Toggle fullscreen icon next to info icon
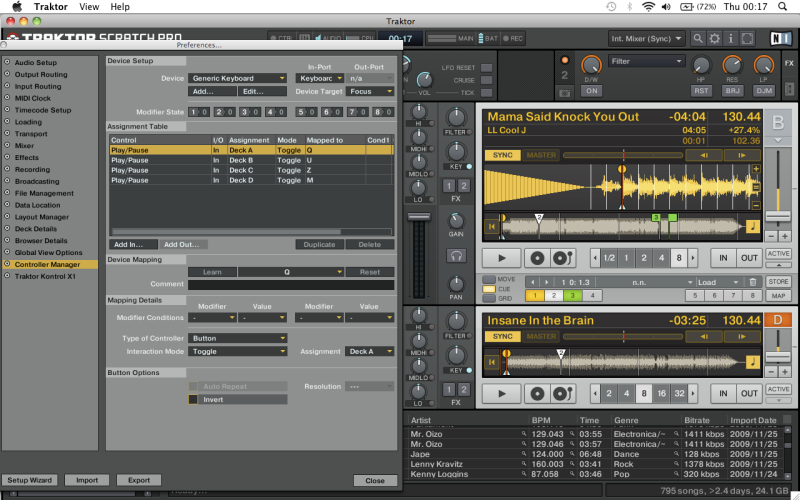Screen dimensions: 800x500 [747, 38]
